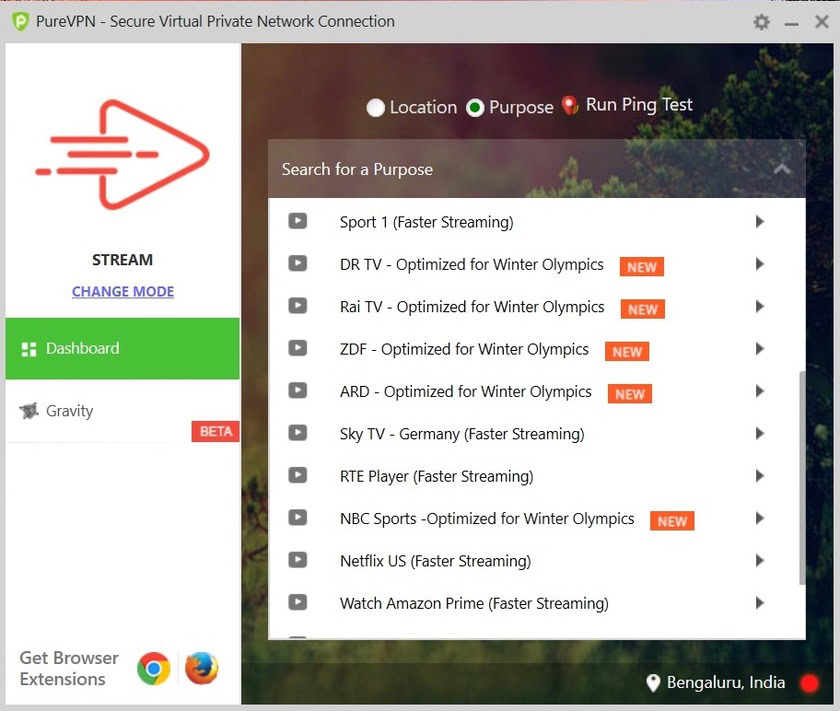
Task: Get the Firefox browser extension
Action: pos(201,668)
